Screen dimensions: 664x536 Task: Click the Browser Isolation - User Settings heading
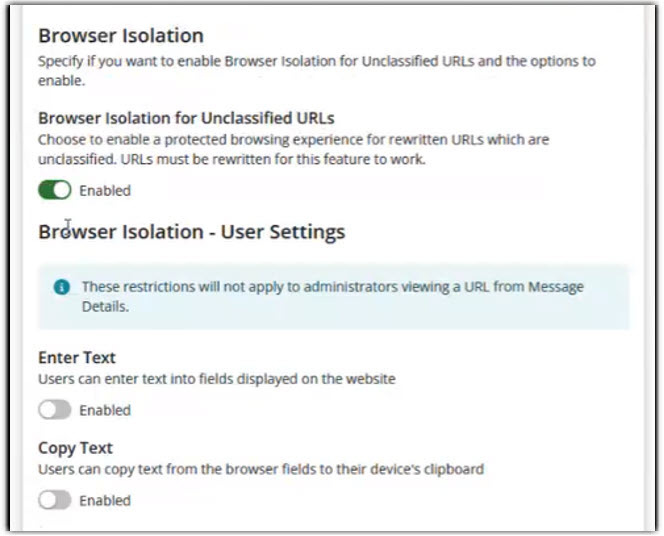(x=191, y=232)
